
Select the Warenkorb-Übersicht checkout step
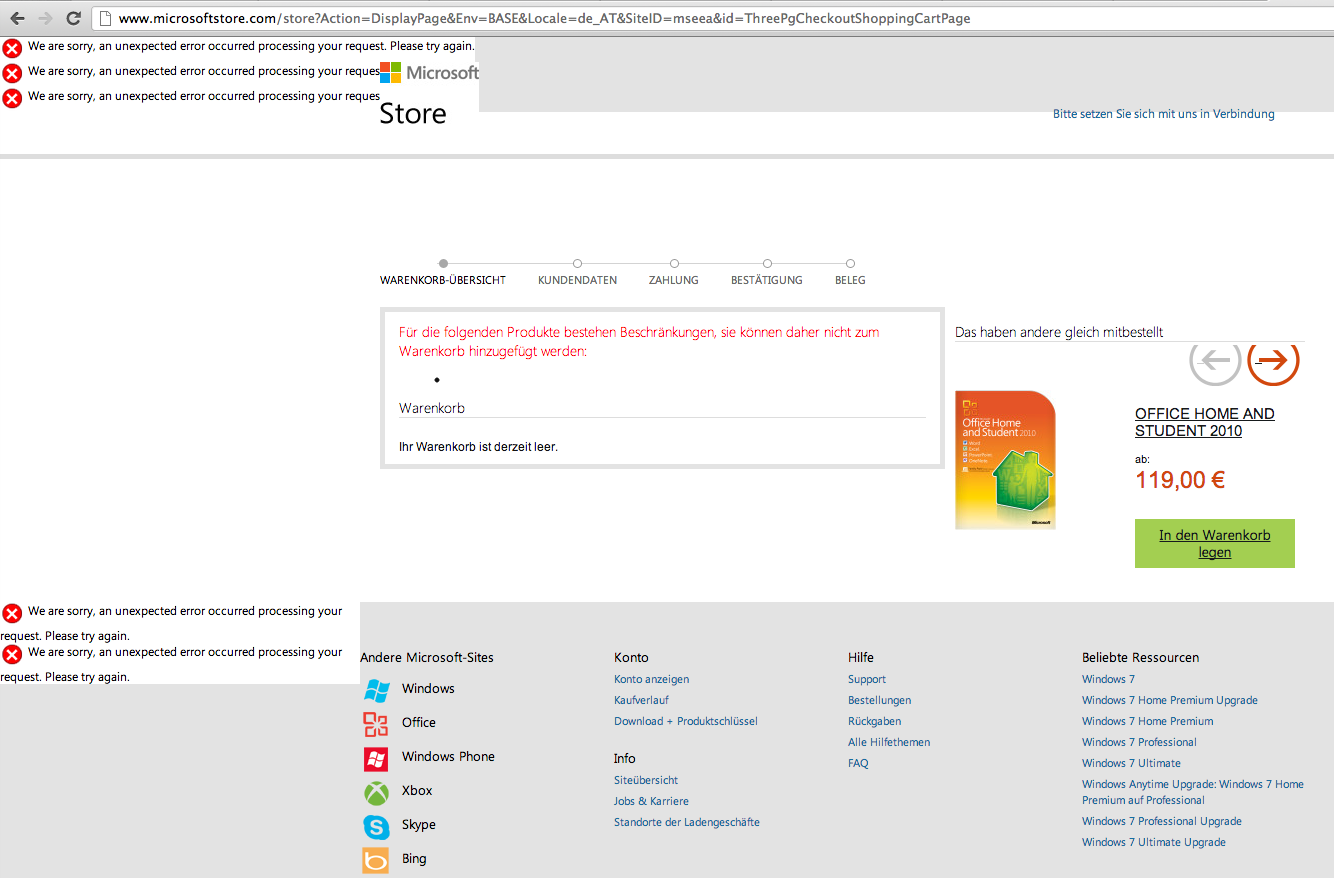point(443,280)
